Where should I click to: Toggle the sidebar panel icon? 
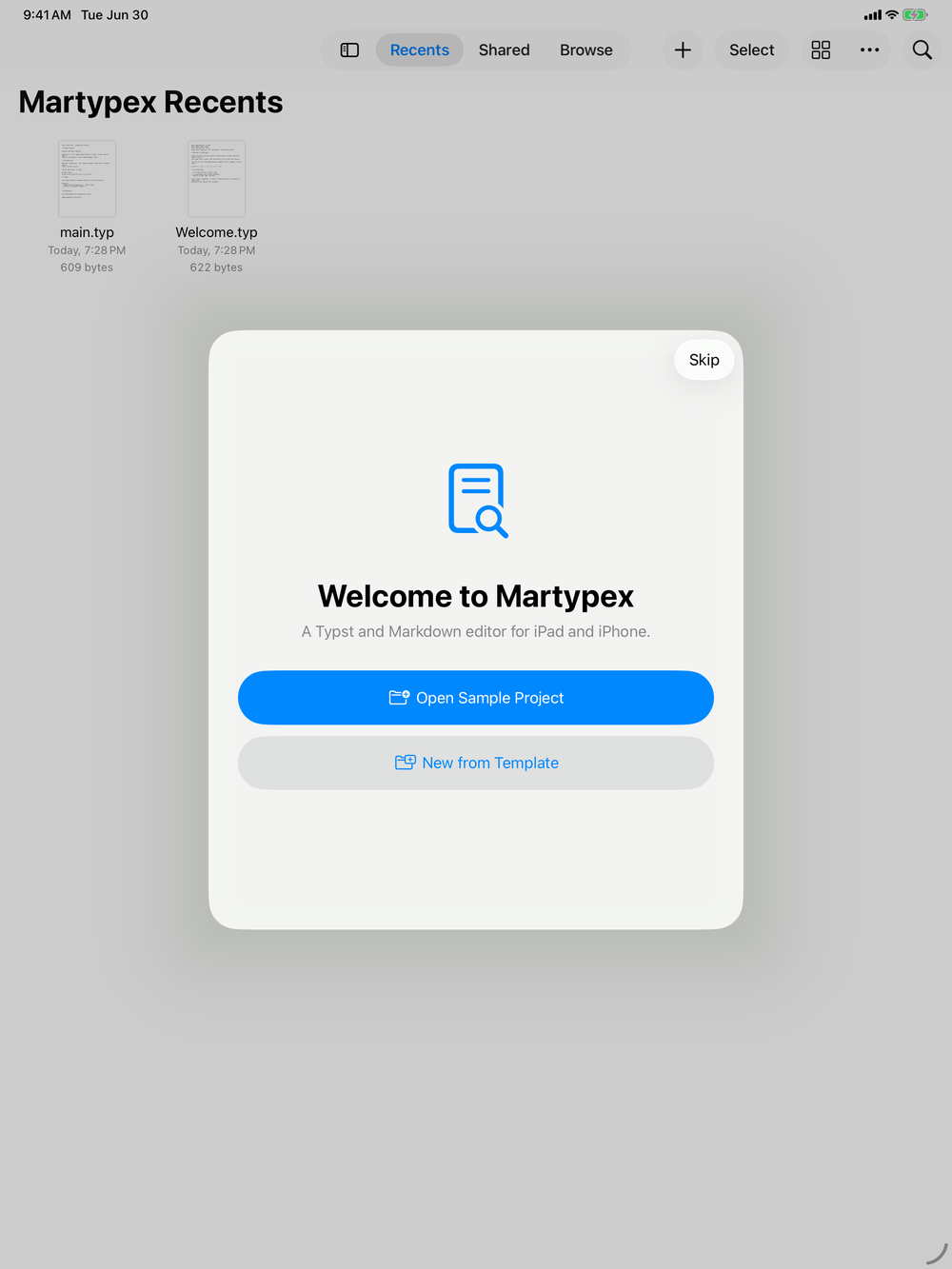click(x=349, y=50)
